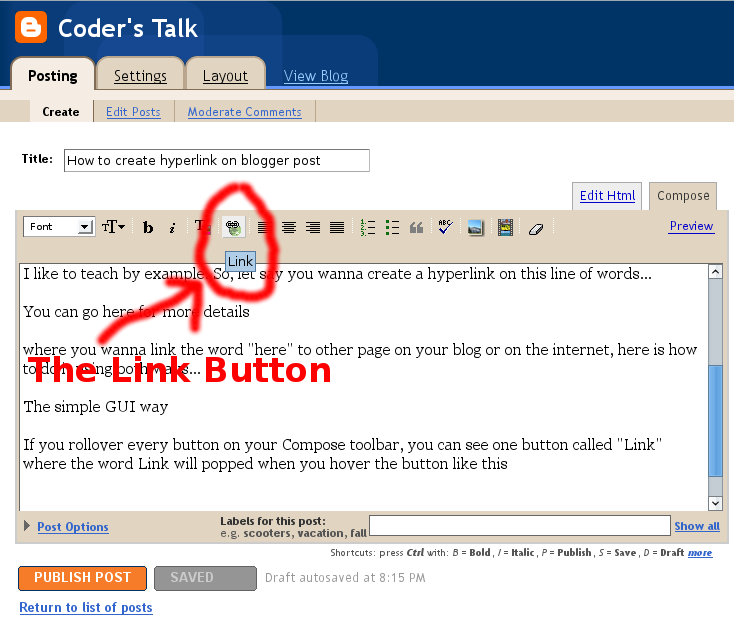The height and width of the screenshot is (623, 734).
Task: Open the text color tool
Action: [202, 227]
